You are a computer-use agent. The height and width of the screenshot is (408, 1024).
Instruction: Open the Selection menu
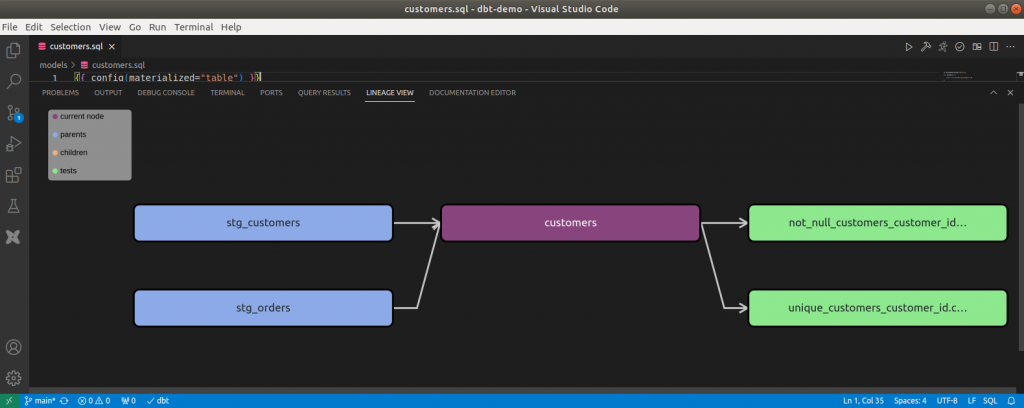tap(71, 27)
